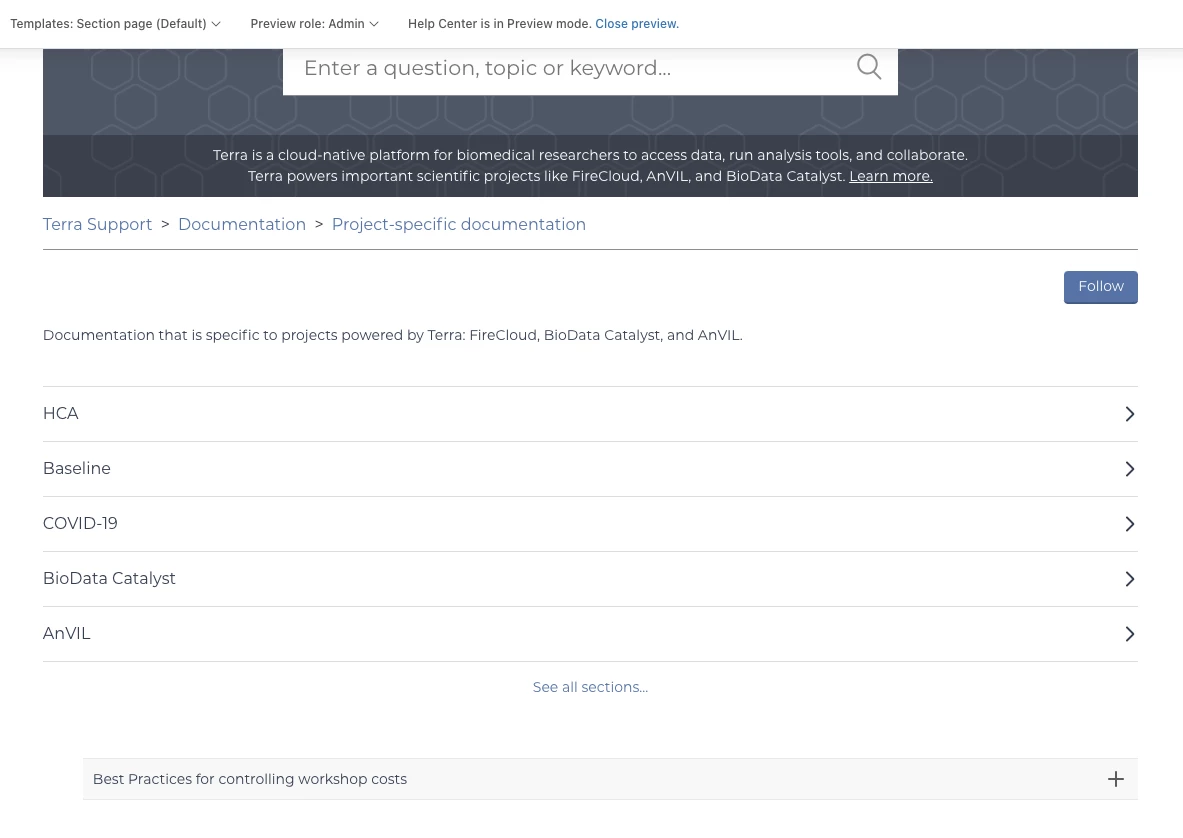
Task: Click See all sections link
Action: tap(590, 687)
